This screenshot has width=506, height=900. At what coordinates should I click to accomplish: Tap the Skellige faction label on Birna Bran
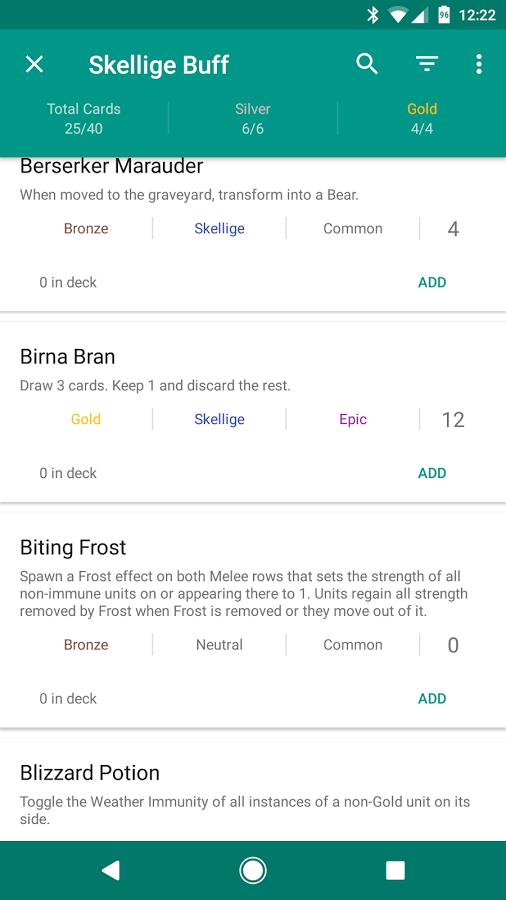(x=219, y=420)
